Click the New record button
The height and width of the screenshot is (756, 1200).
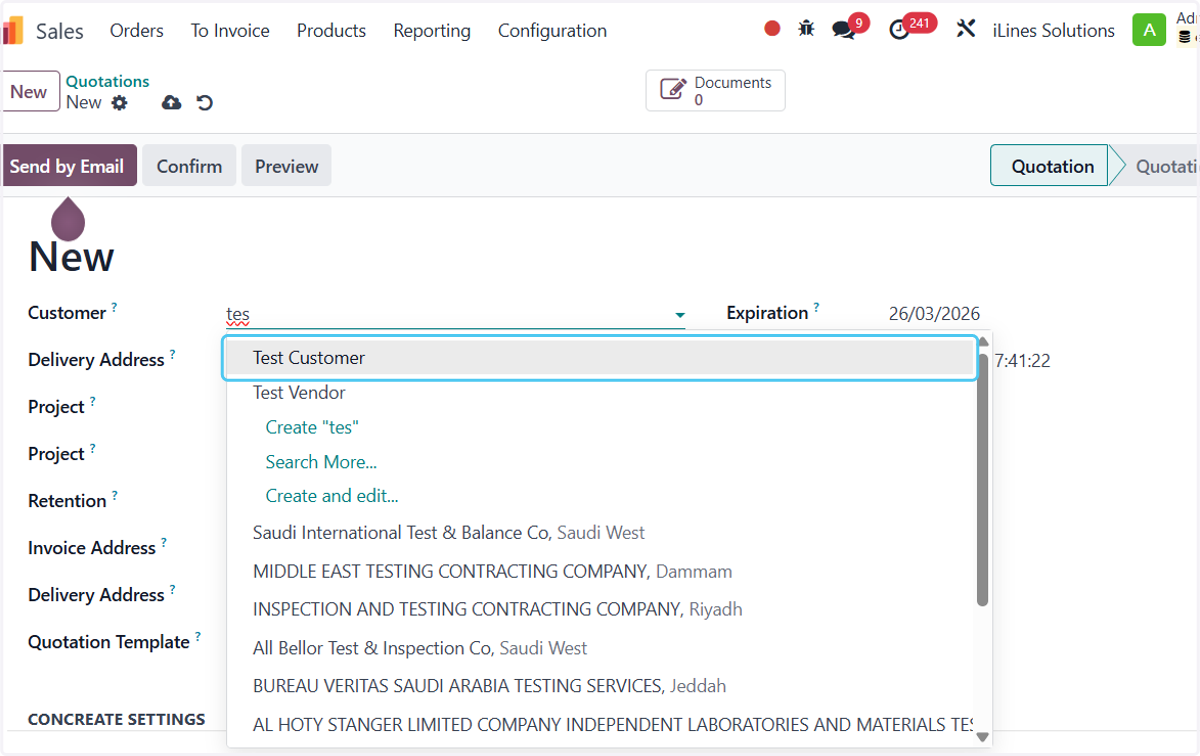[x=29, y=92]
